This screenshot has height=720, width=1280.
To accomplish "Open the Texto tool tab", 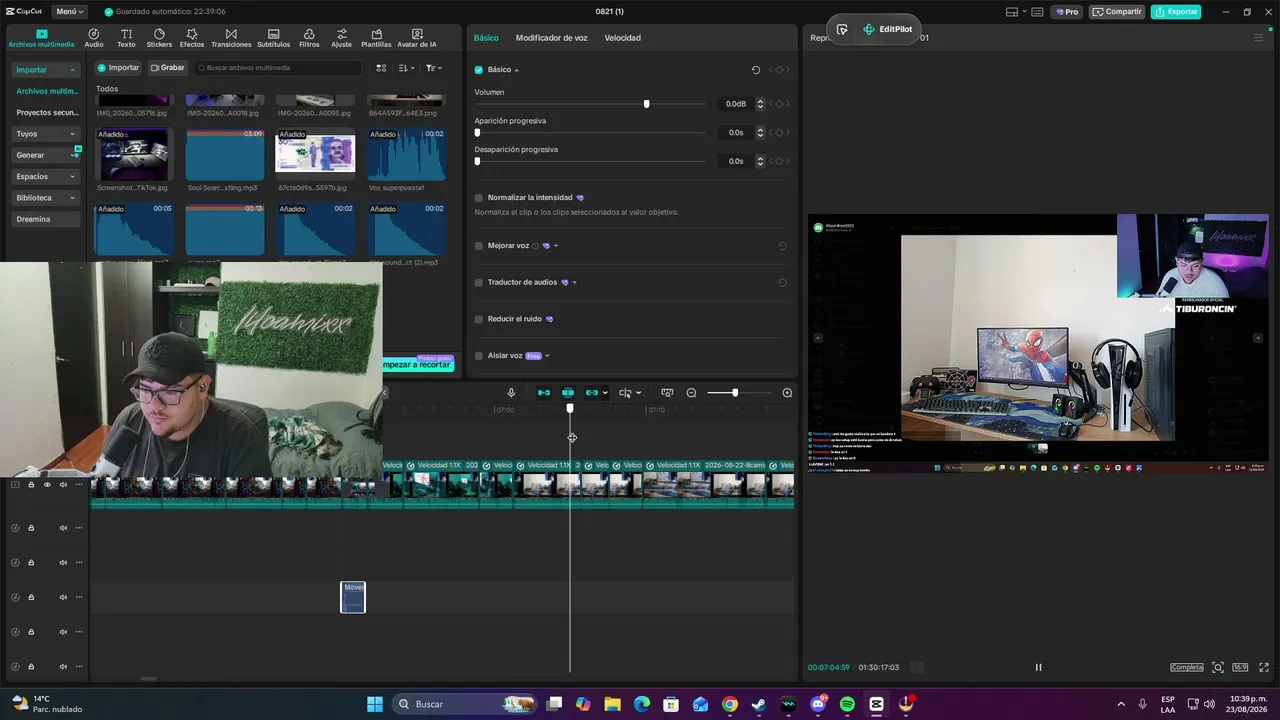I will pyautogui.click(x=126, y=38).
